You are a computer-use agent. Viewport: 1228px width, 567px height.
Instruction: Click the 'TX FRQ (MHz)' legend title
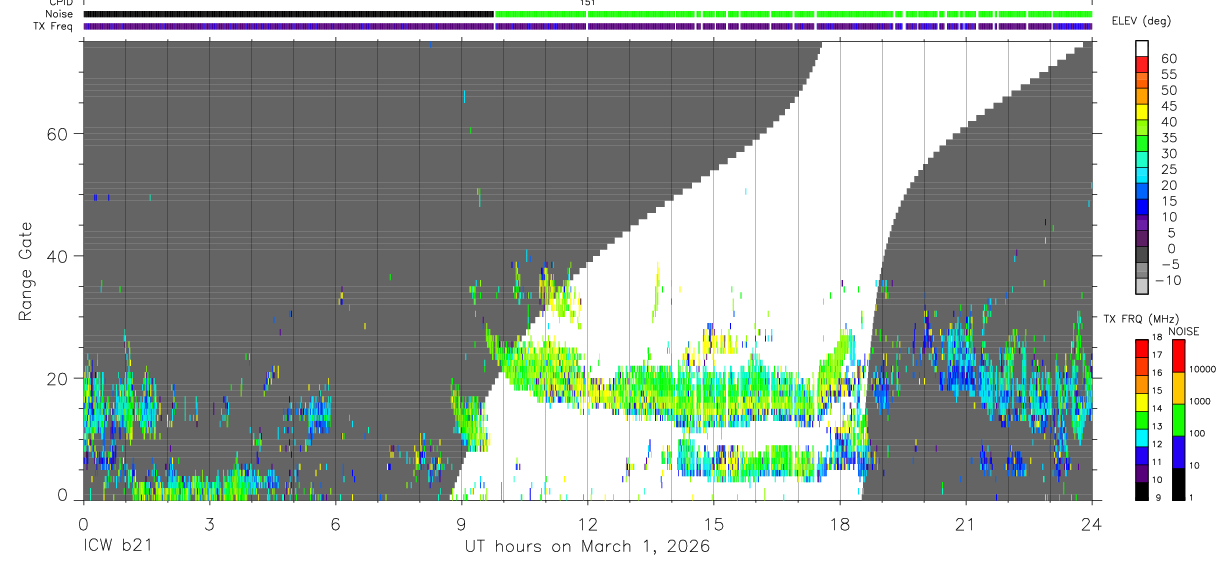(1140, 318)
